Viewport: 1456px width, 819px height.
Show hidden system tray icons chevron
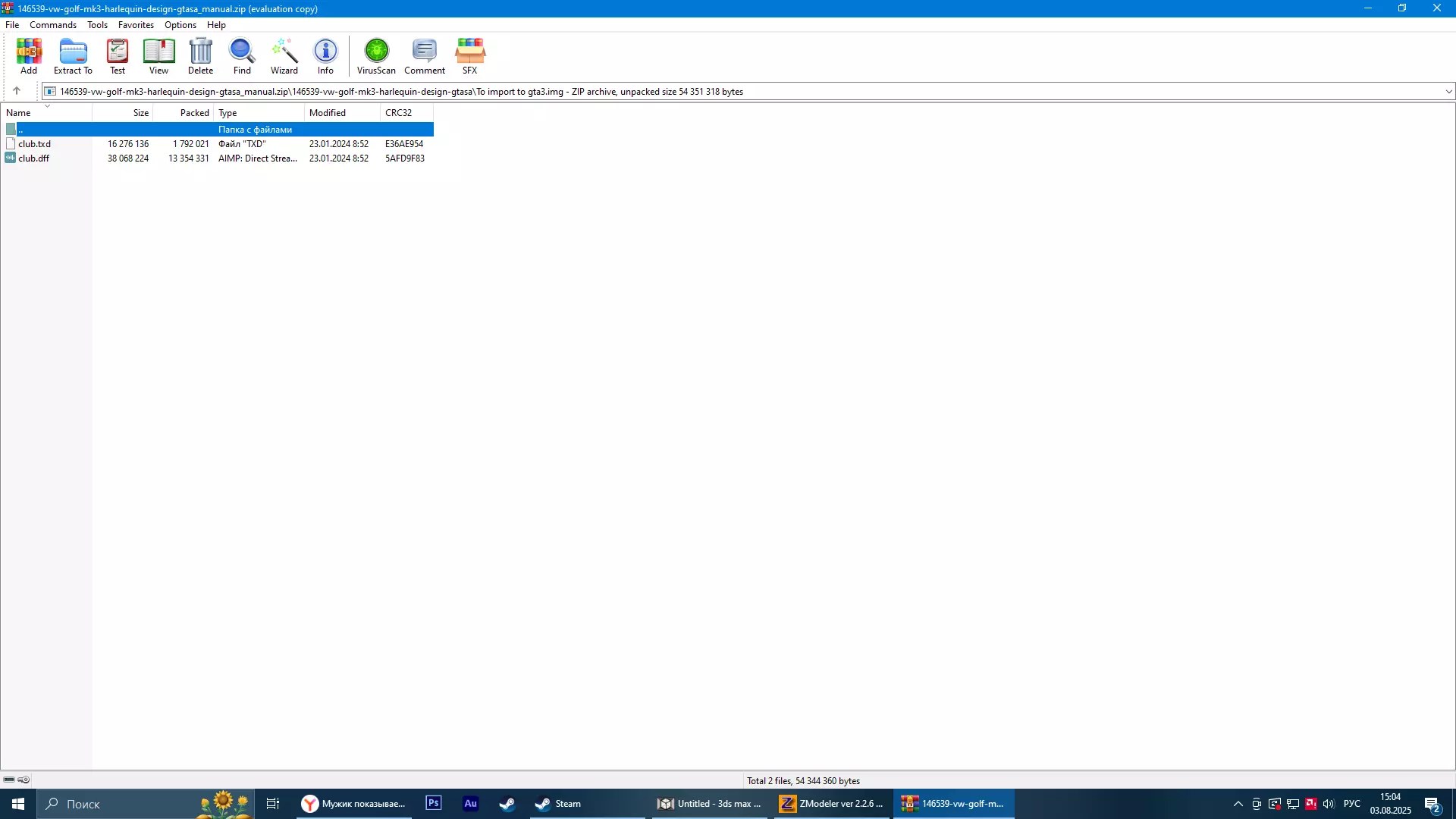(x=1238, y=804)
